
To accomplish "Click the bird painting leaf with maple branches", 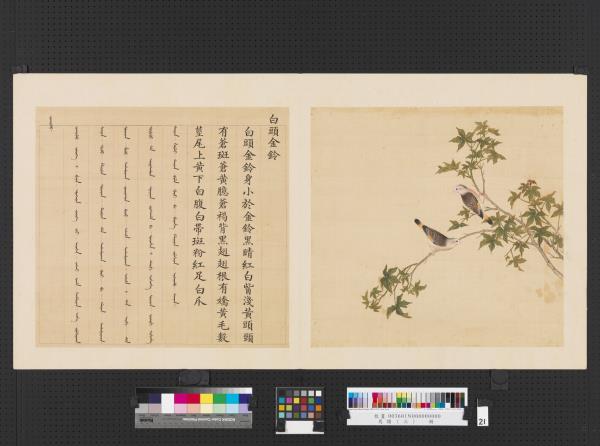I will (x=437, y=227).
